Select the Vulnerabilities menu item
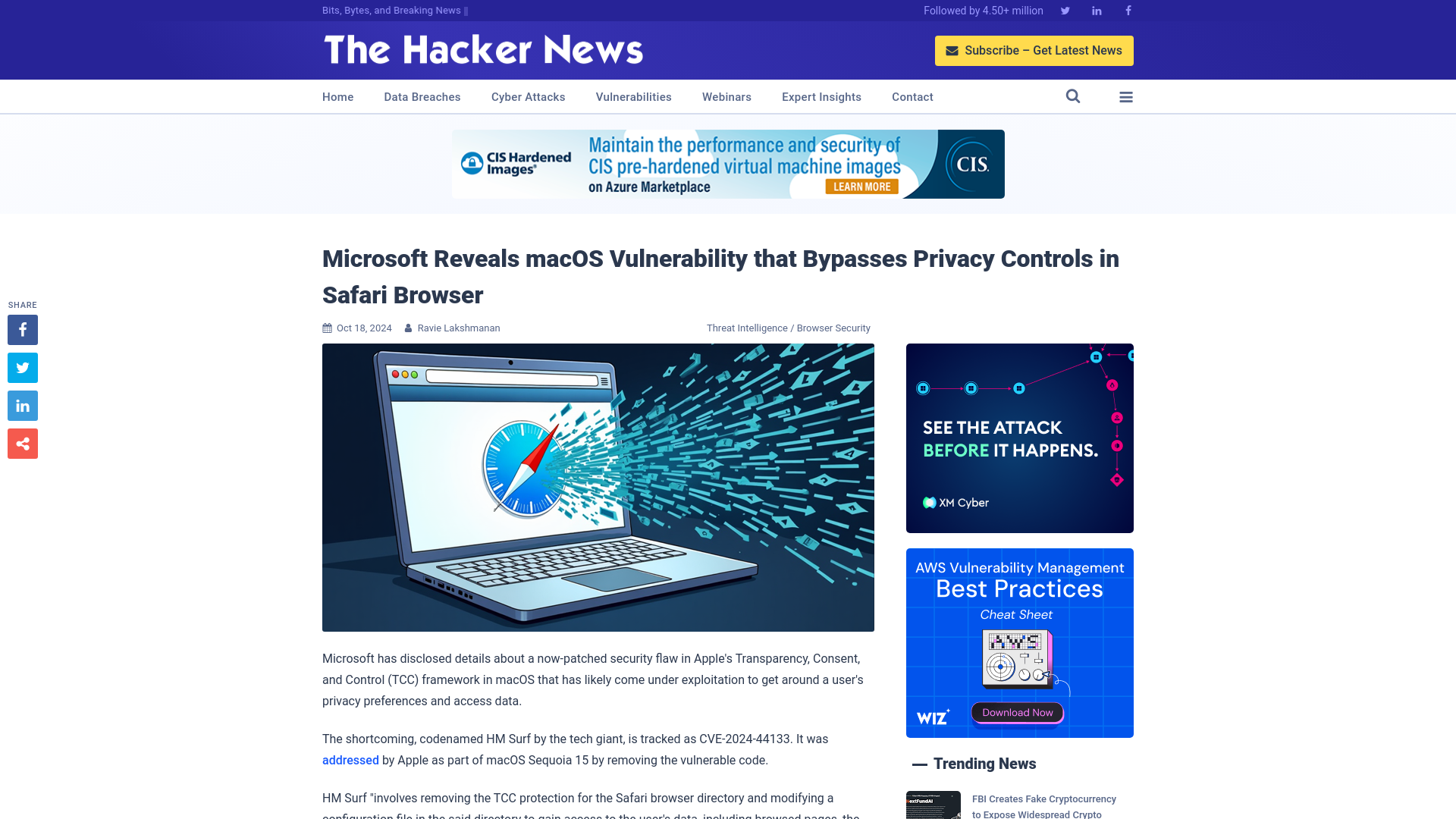The height and width of the screenshot is (819, 1456). coord(633,97)
